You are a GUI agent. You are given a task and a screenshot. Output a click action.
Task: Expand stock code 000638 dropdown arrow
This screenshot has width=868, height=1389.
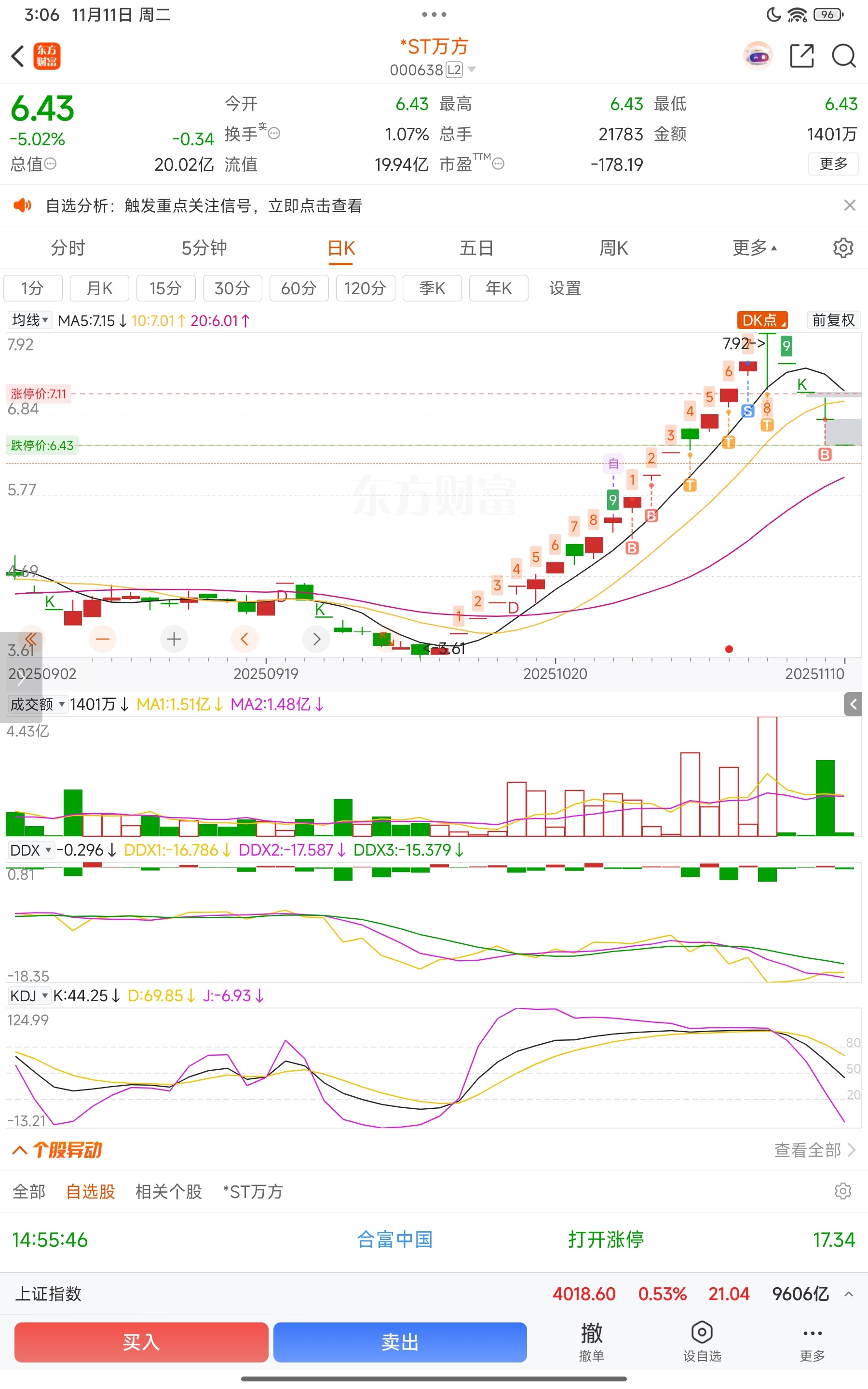click(472, 69)
